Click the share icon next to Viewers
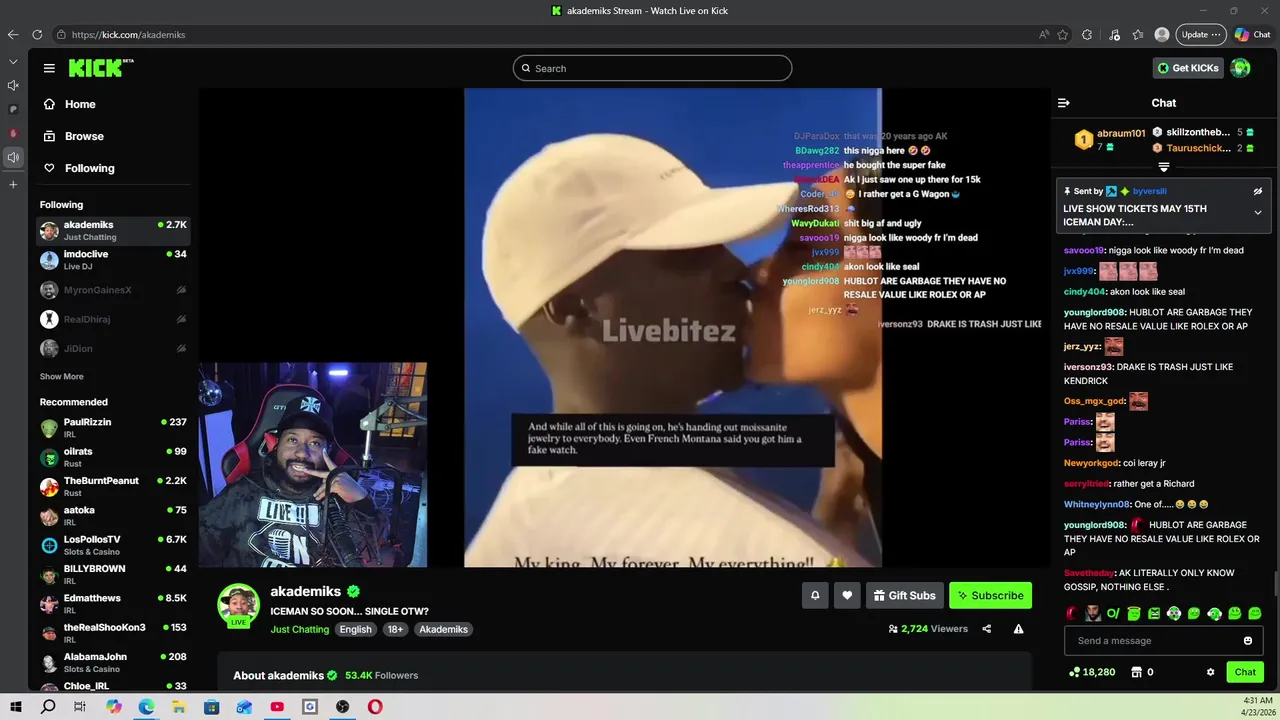 pos(987,629)
